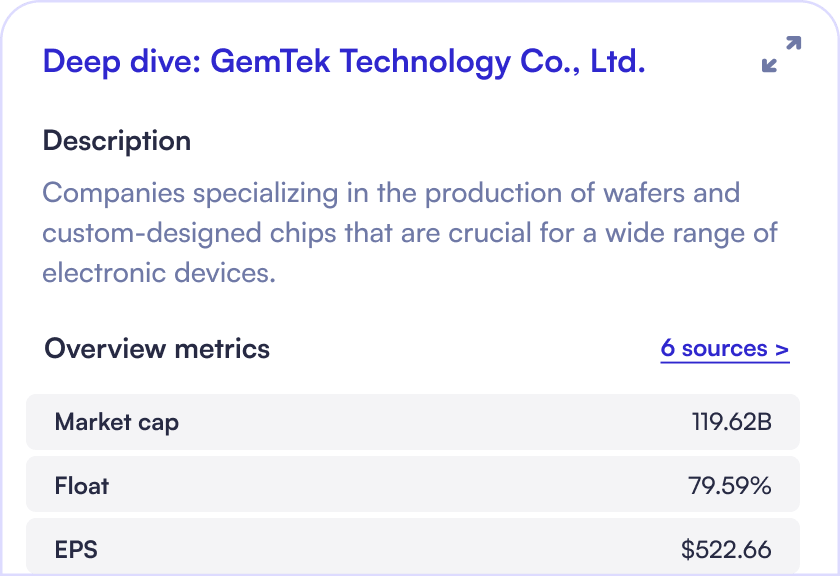The width and height of the screenshot is (840, 576).
Task: Click the Overview metrics heading
Action: (157, 349)
